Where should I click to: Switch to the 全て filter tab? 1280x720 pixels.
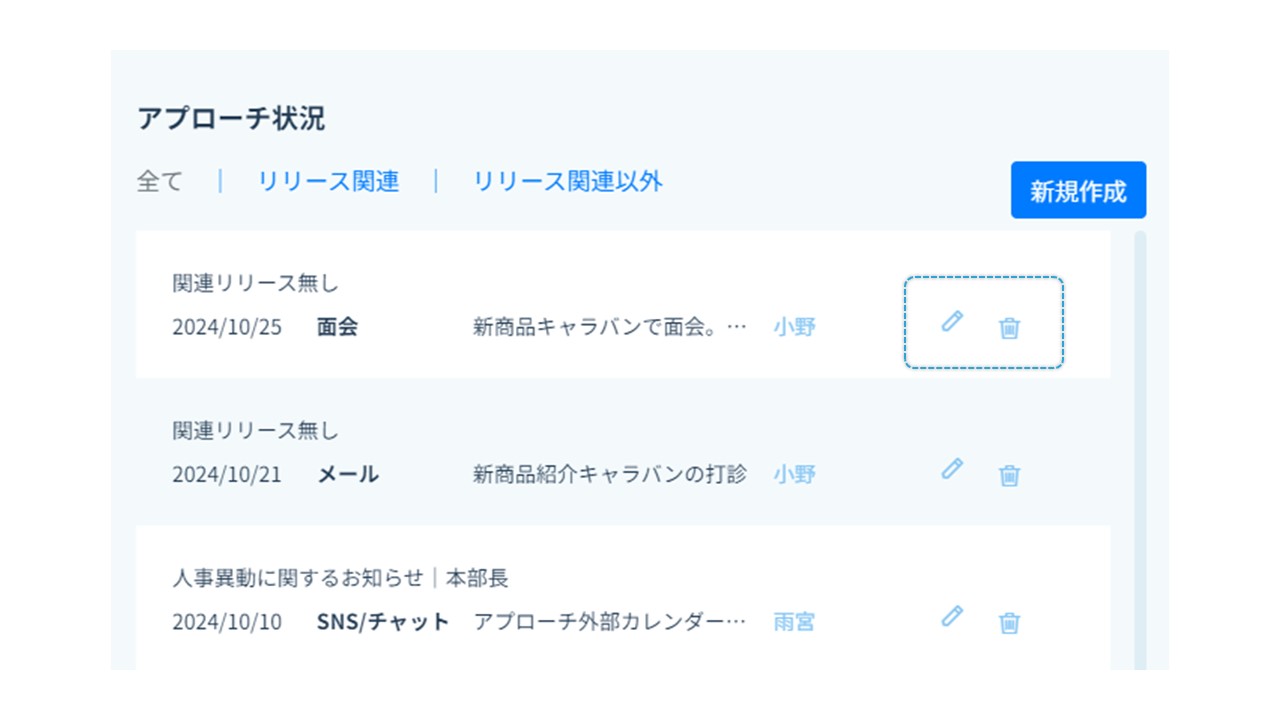pyautogui.click(x=160, y=181)
